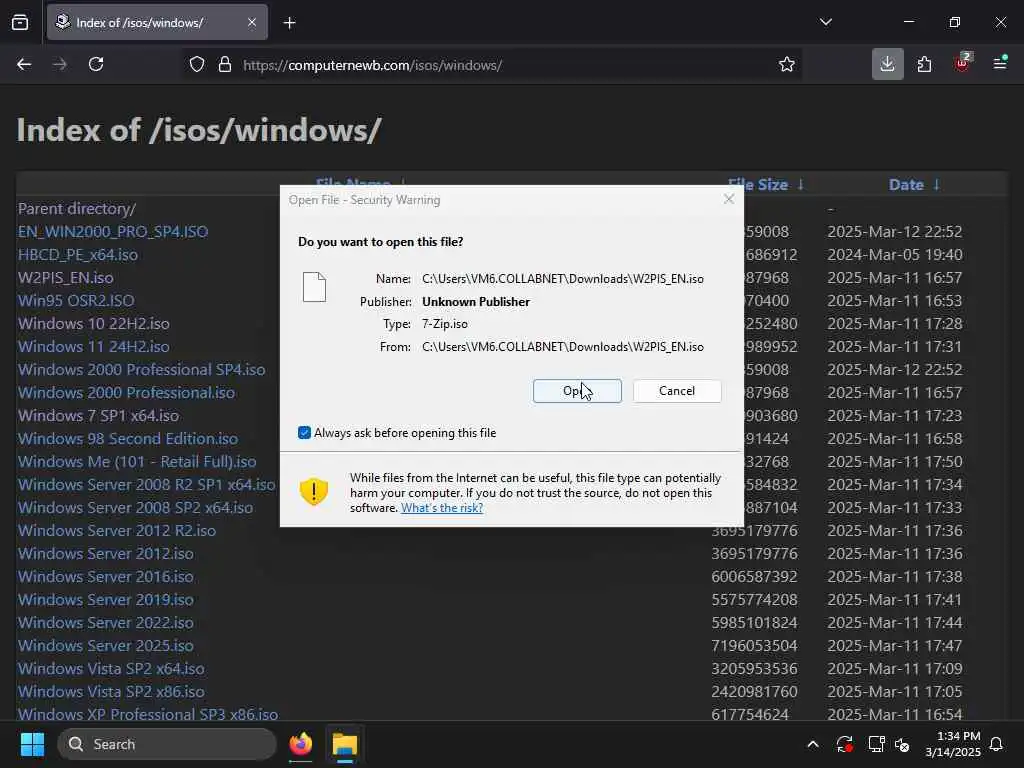Download Windows Server 2016.iso

tap(106, 576)
